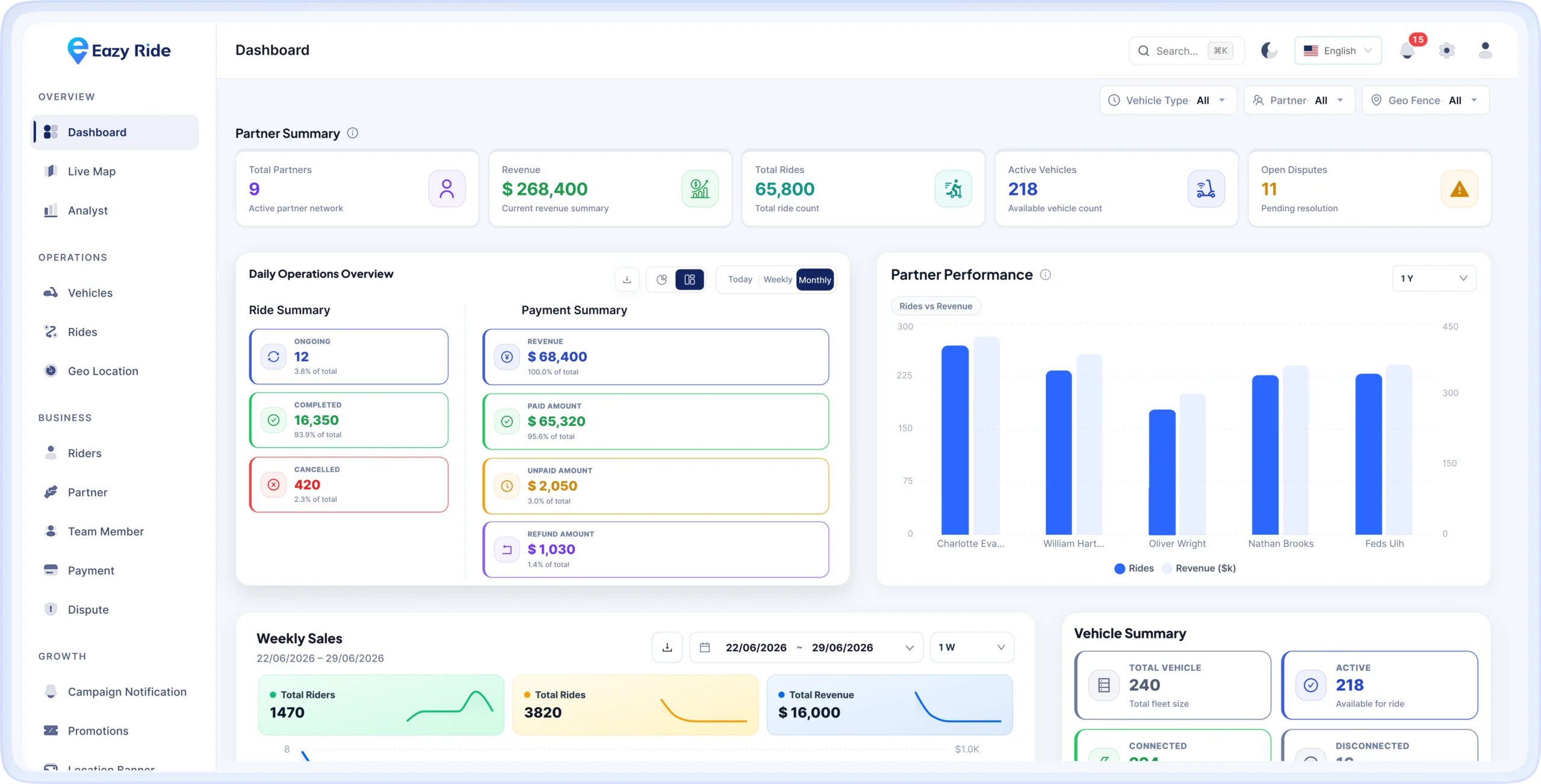Screen dimensions: 1541x784
Task: Open user profile avatar icon
Action: coord(1485,51)
